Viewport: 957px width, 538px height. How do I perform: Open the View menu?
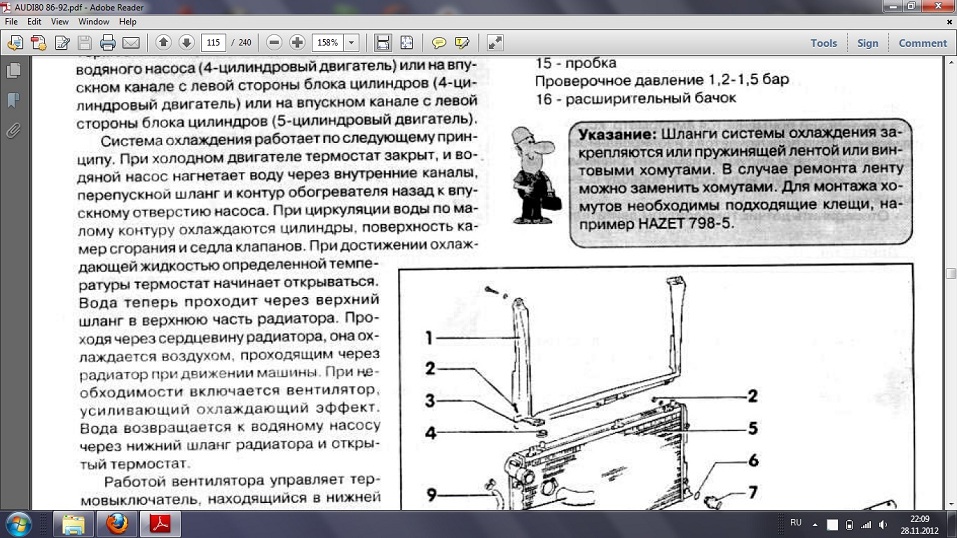click(x=60, y=21)
